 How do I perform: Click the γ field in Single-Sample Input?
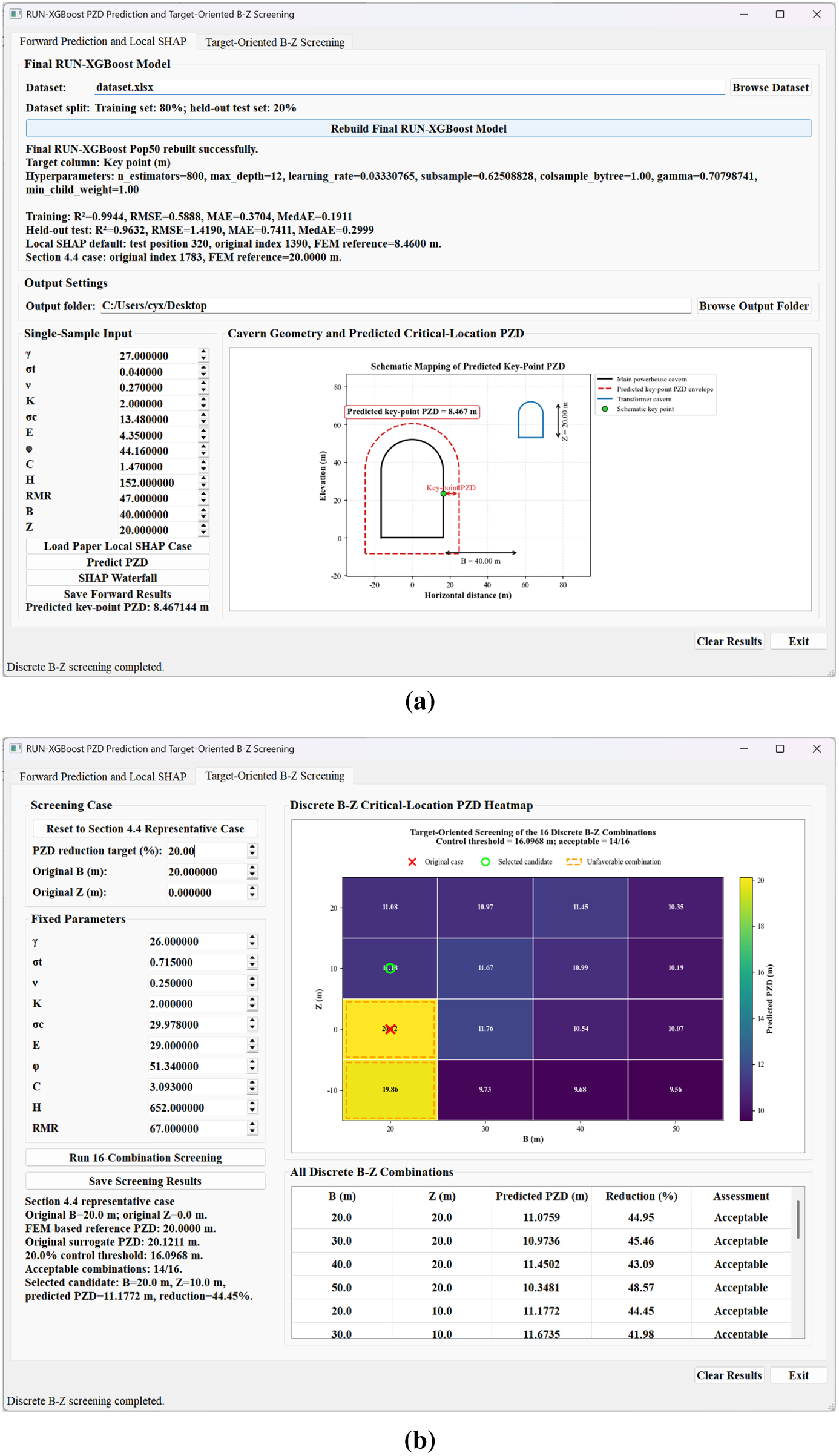pos(157,356)
